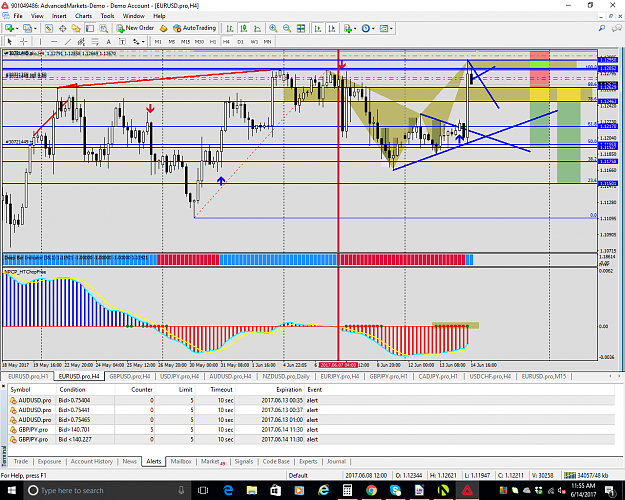The image size is (625, 500).
Task: Open the Templates icon
Action: [384, 28]
